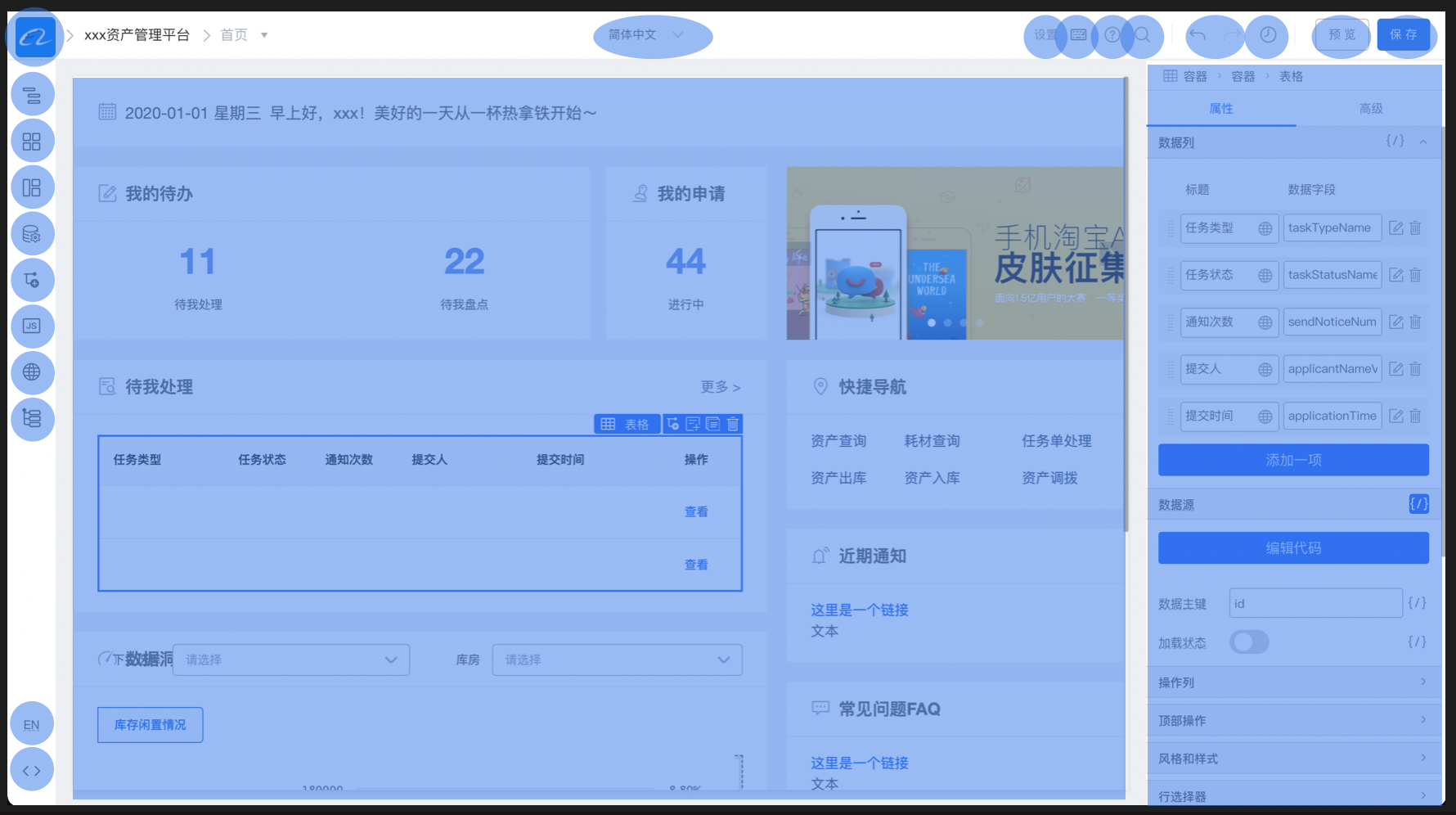
Task: Open the 资产查询 quick navigation link
Action: click(x=838, y=441)
